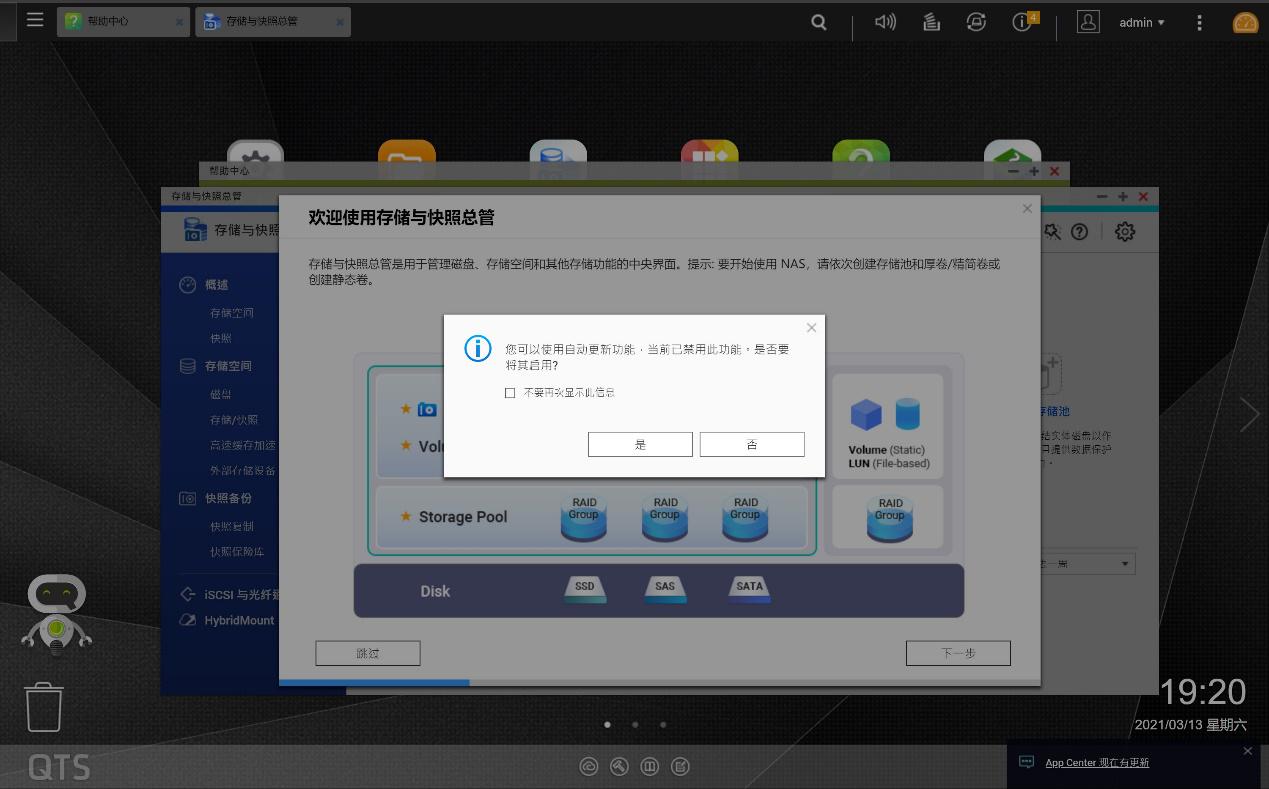Open the QTS main menu hamburger icon
The width and height of the screenshot is (1269, 789).
click(35, 20)
